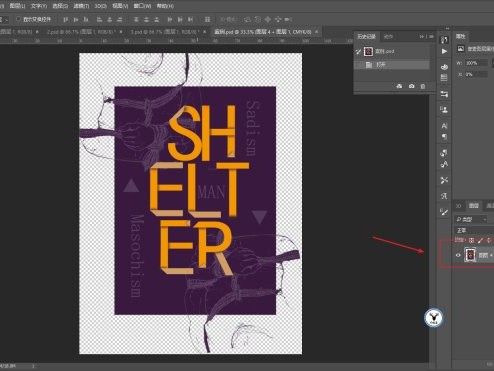Toggle lock image pixels brush icon
Image resolution: width=494 pixels, height=371 pixels.
point(480,240)
